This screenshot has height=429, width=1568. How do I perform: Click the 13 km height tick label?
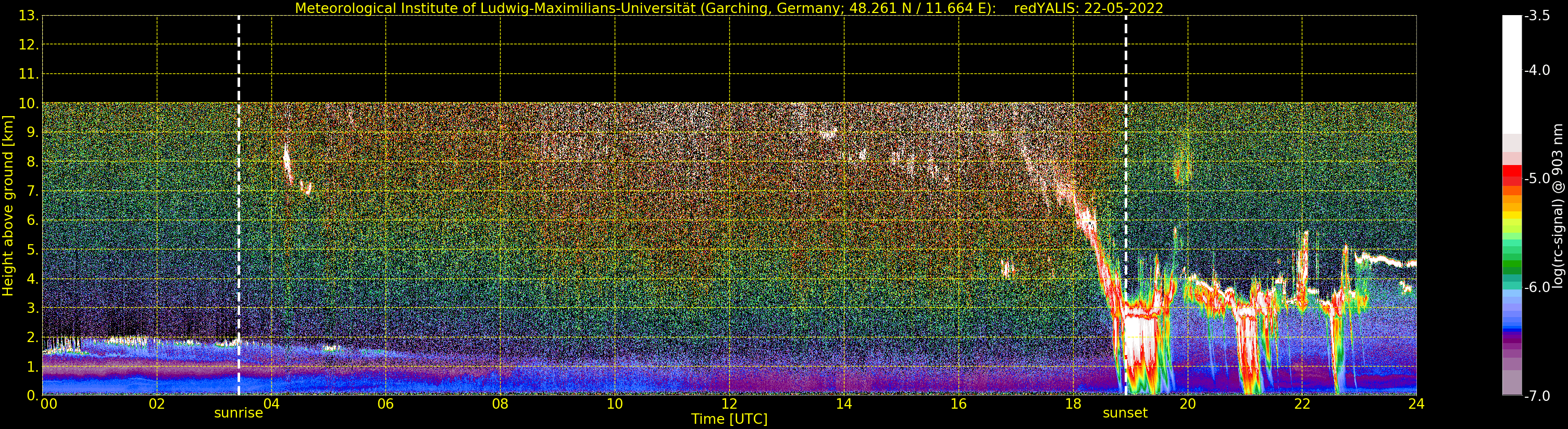(x=28, y=17)
